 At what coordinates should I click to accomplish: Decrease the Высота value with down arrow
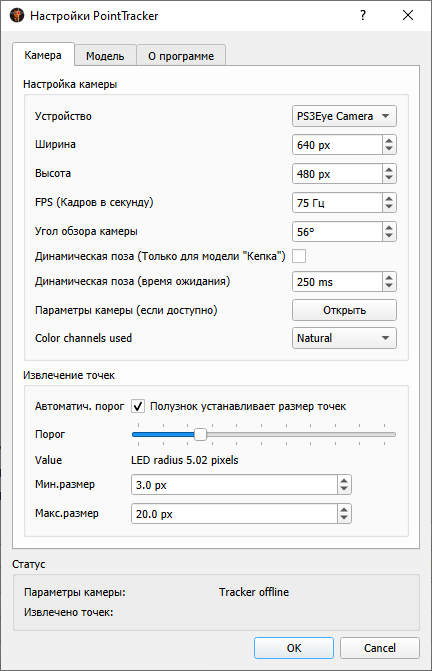click(389, 178)
